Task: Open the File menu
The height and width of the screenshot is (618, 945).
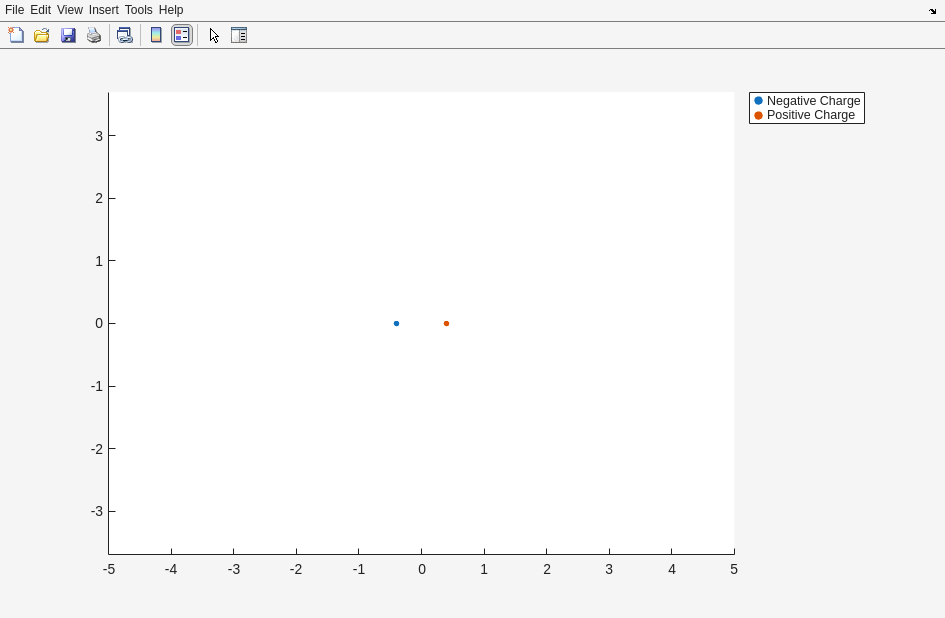Action: pos(14,10)
